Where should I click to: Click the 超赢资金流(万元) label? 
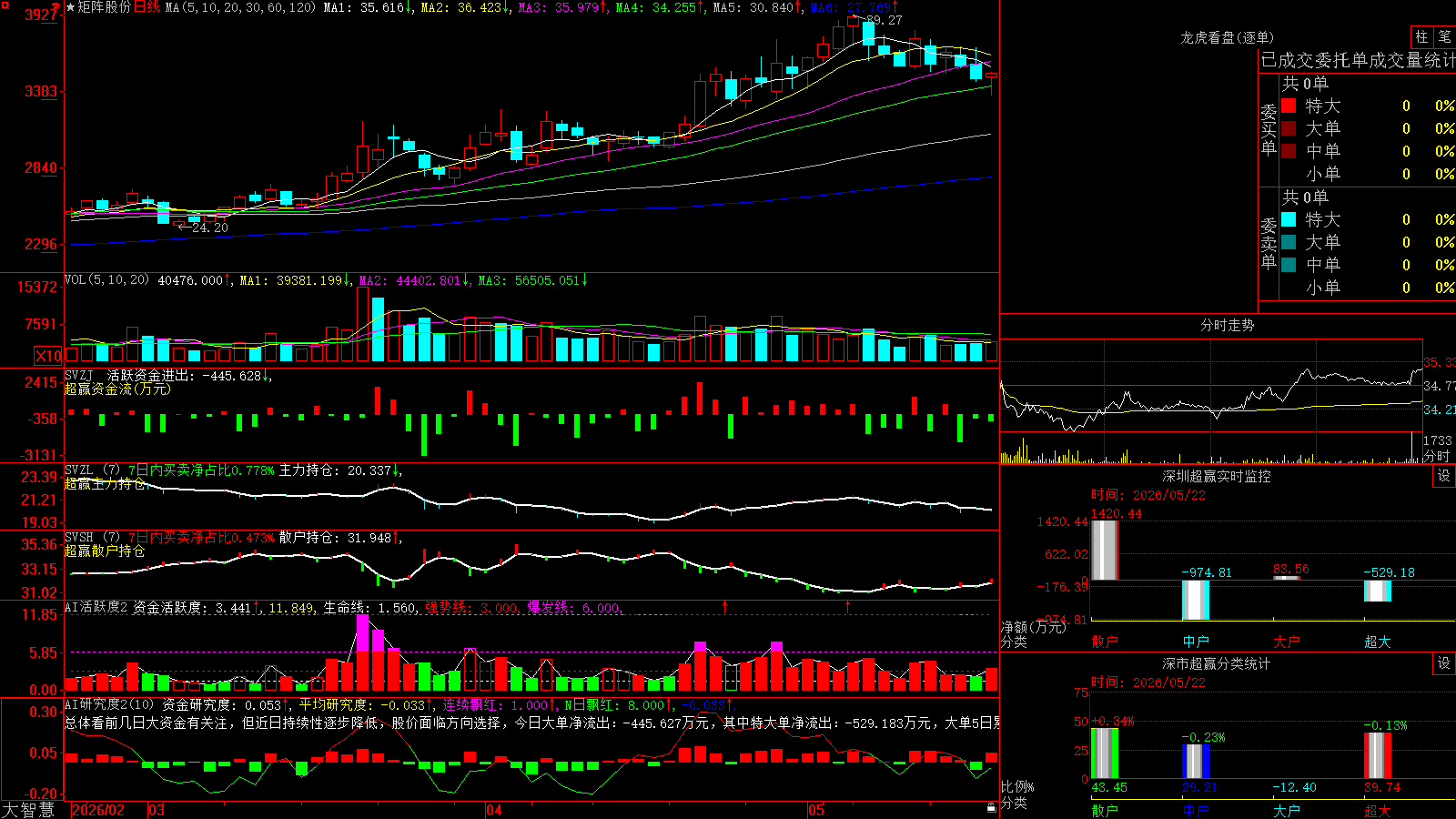117,389
